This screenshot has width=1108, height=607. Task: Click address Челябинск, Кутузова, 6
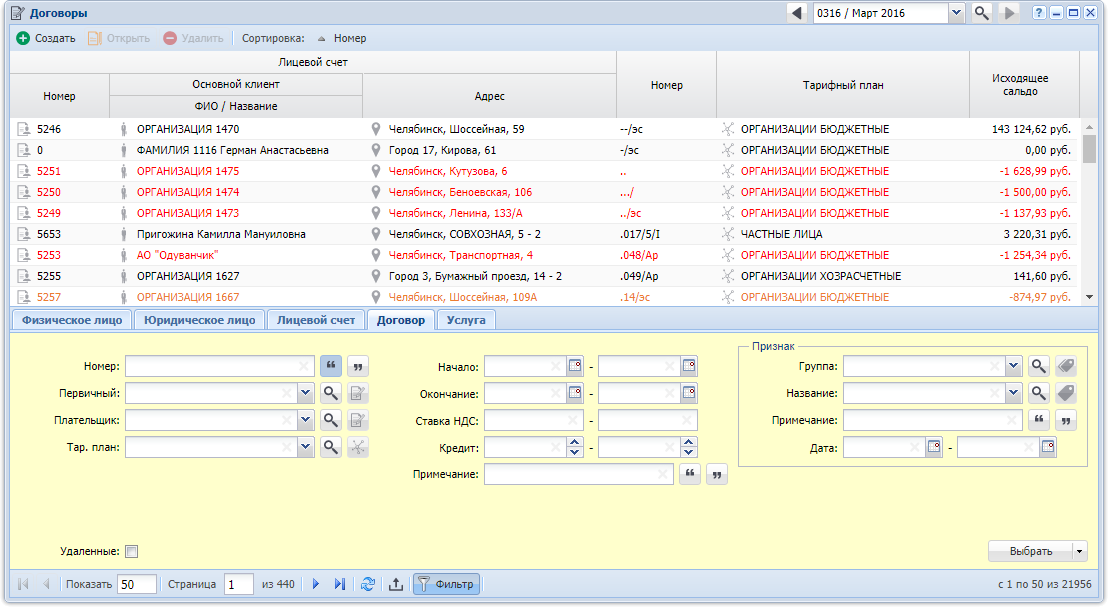(x=448, y=171)
